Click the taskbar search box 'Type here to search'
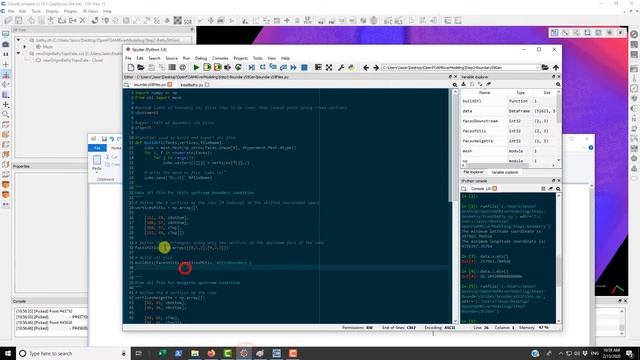The image size is (640, 360). [73, 353]
